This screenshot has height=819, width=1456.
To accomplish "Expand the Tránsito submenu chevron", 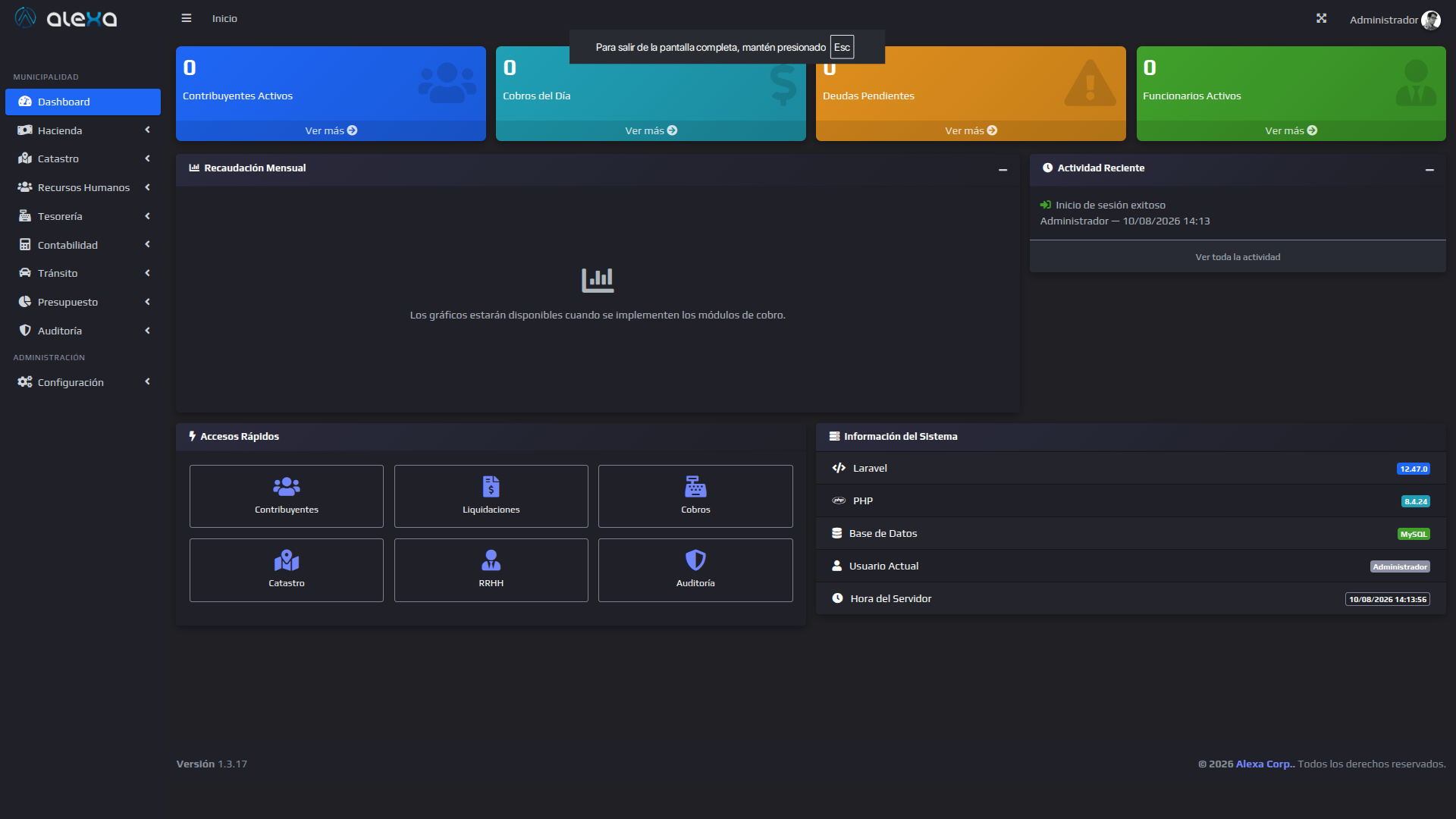I will [x=148, y=273].
